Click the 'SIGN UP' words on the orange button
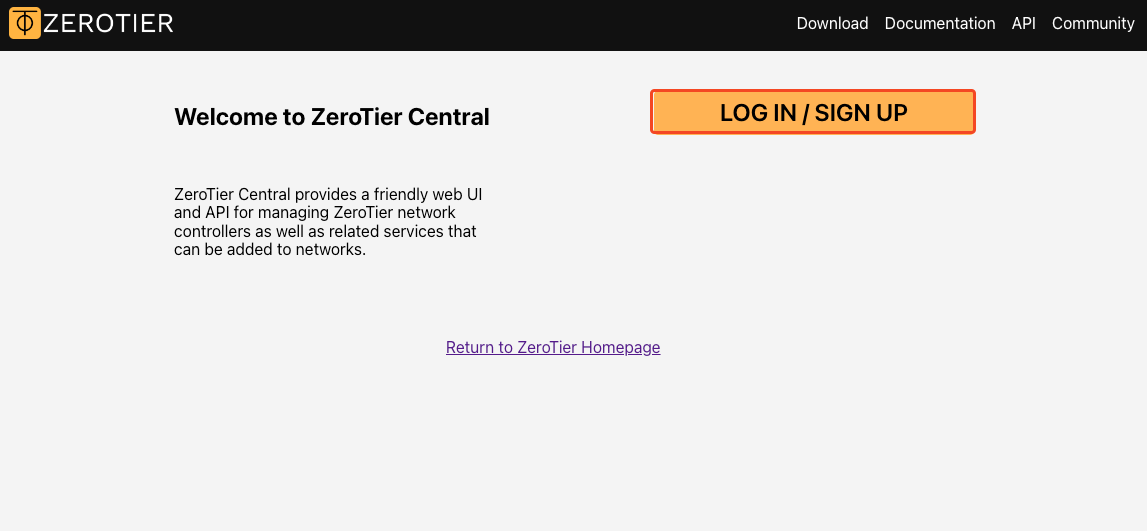 pyautogui.click(x=861, y=113)
